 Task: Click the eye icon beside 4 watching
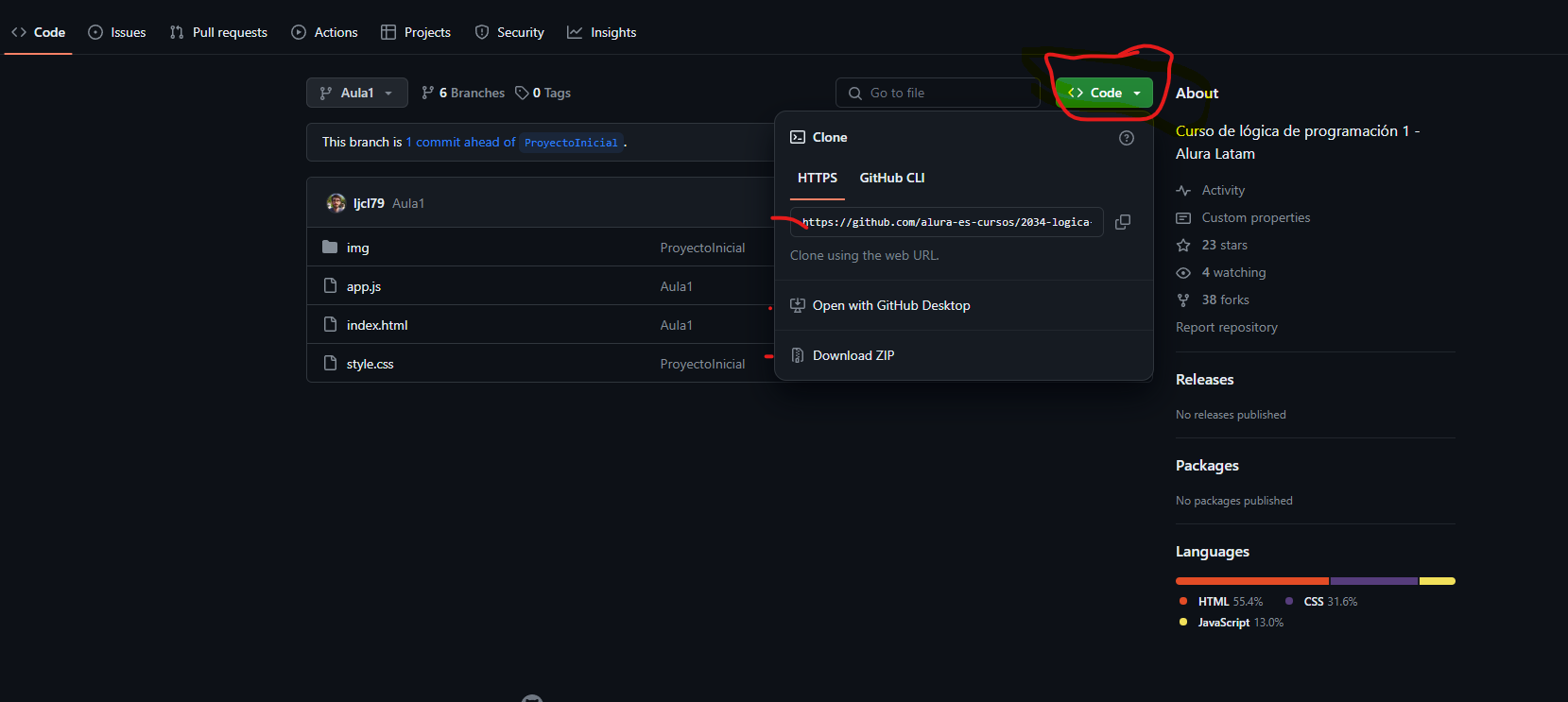pos(1183,272)
